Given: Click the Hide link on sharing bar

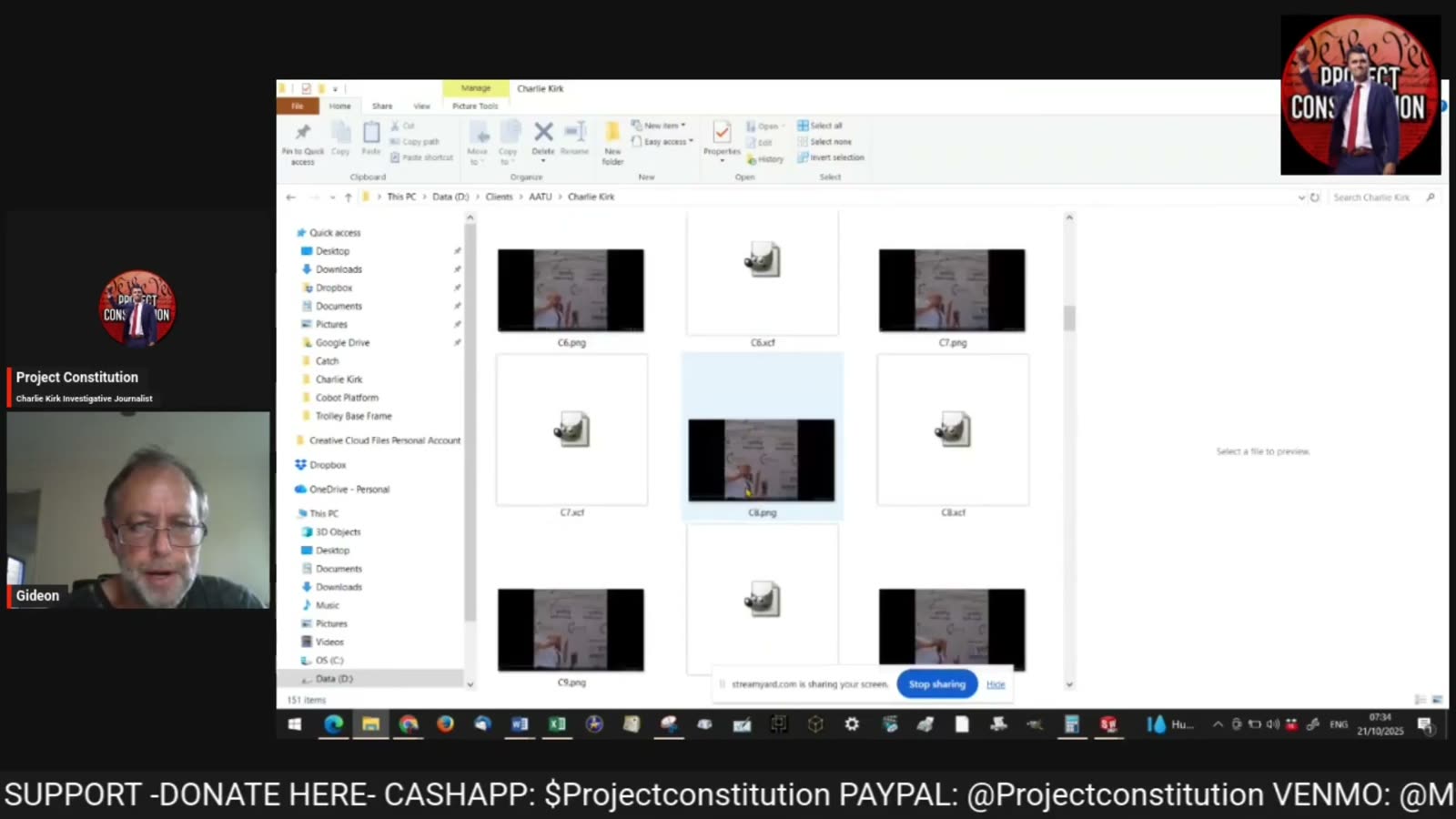Looking at the screenshot, I should pyautogui.click(x=996, y=684).
